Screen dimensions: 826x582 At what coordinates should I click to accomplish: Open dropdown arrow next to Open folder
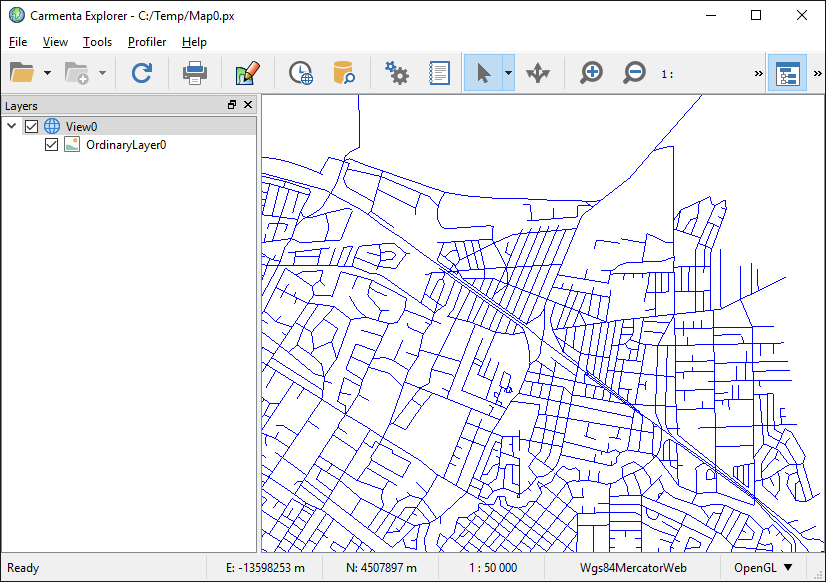pos(47,74)
